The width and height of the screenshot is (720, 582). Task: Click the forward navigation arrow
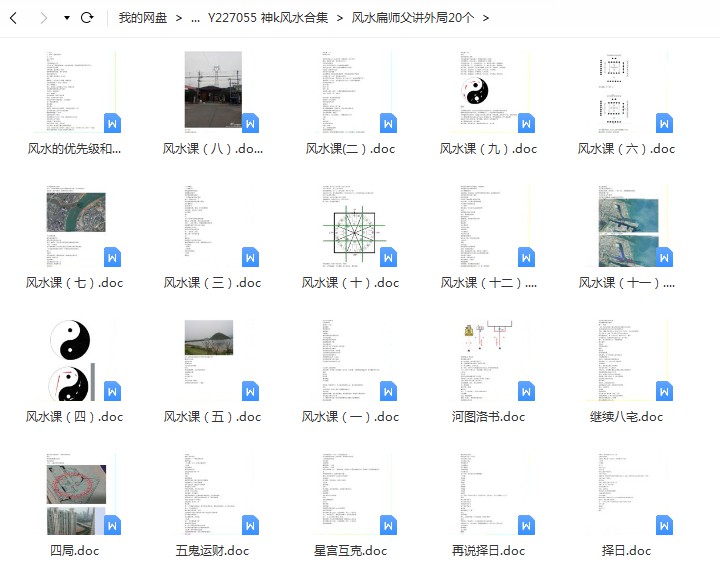click(x=43, y=18)
